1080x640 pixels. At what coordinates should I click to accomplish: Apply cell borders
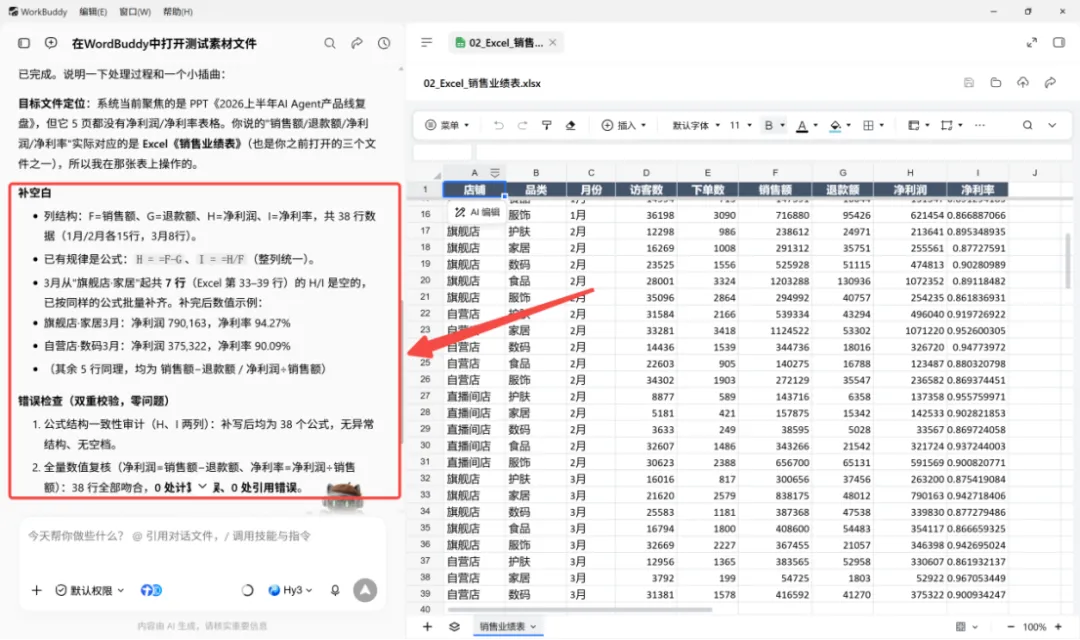pyautogui.click(x=868, y=125)
